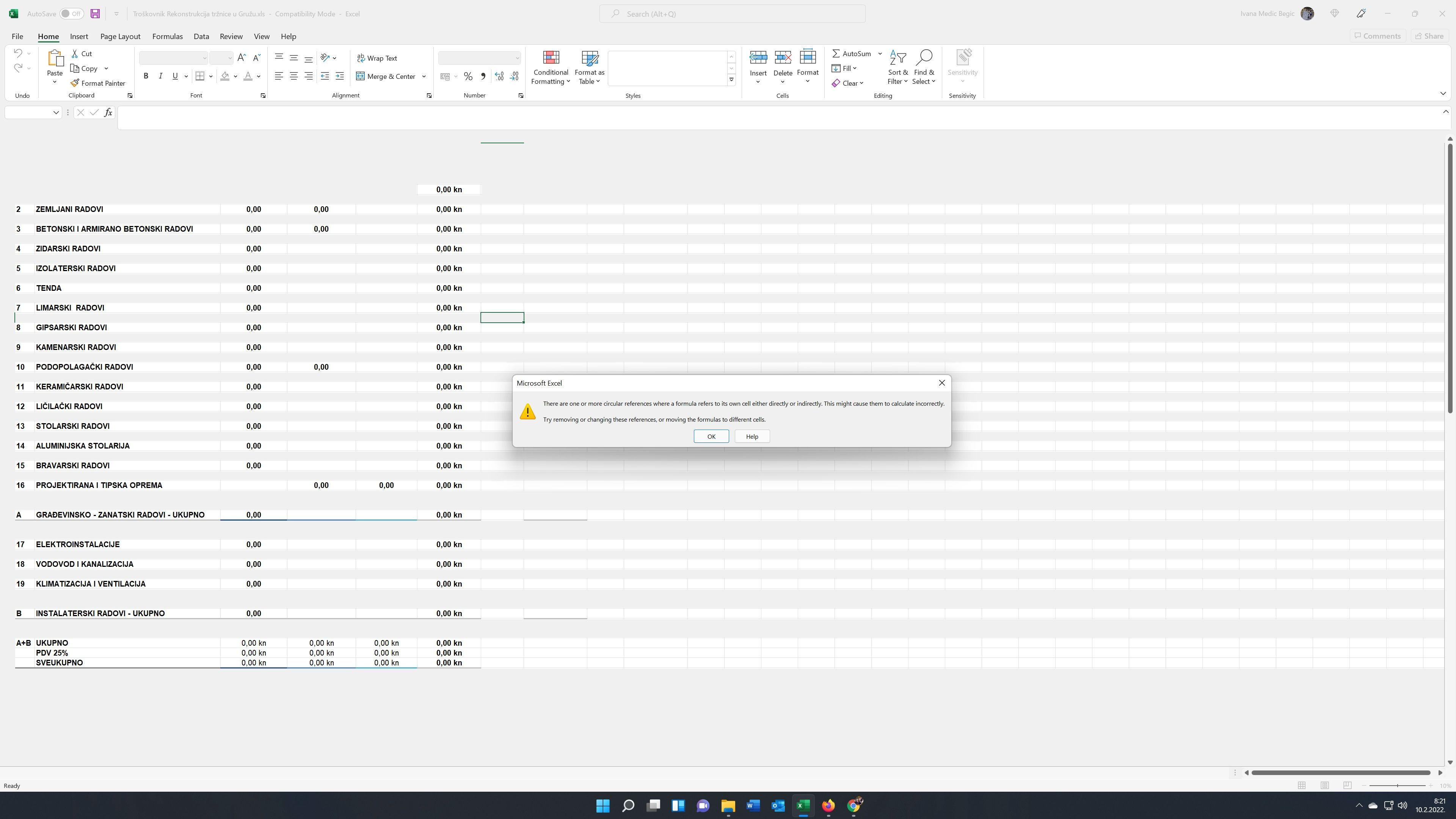
Task: Click OK in circular reference dialog
Action: pos(711,436)
